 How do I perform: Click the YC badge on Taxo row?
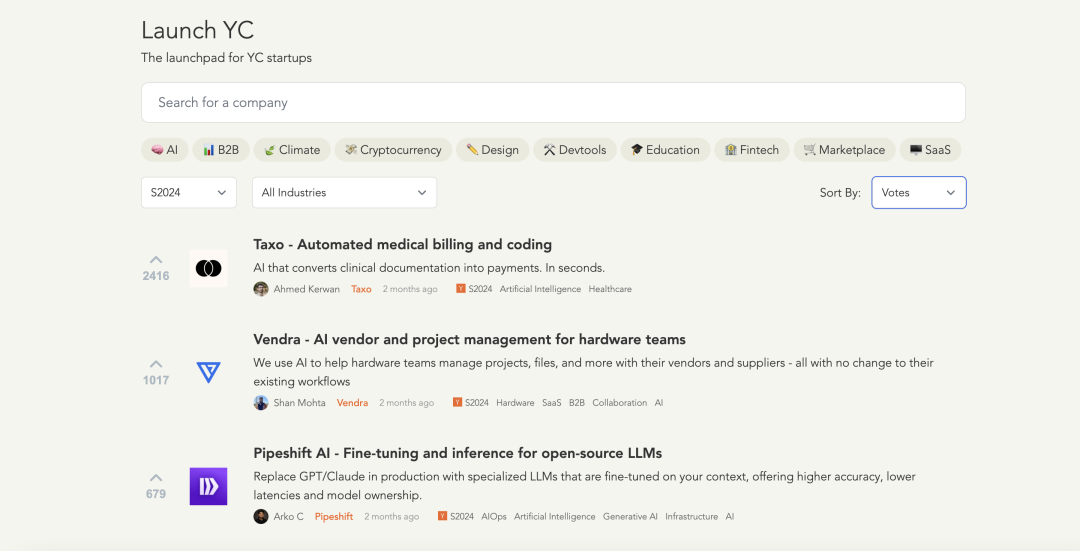click(x=460, y=289)
